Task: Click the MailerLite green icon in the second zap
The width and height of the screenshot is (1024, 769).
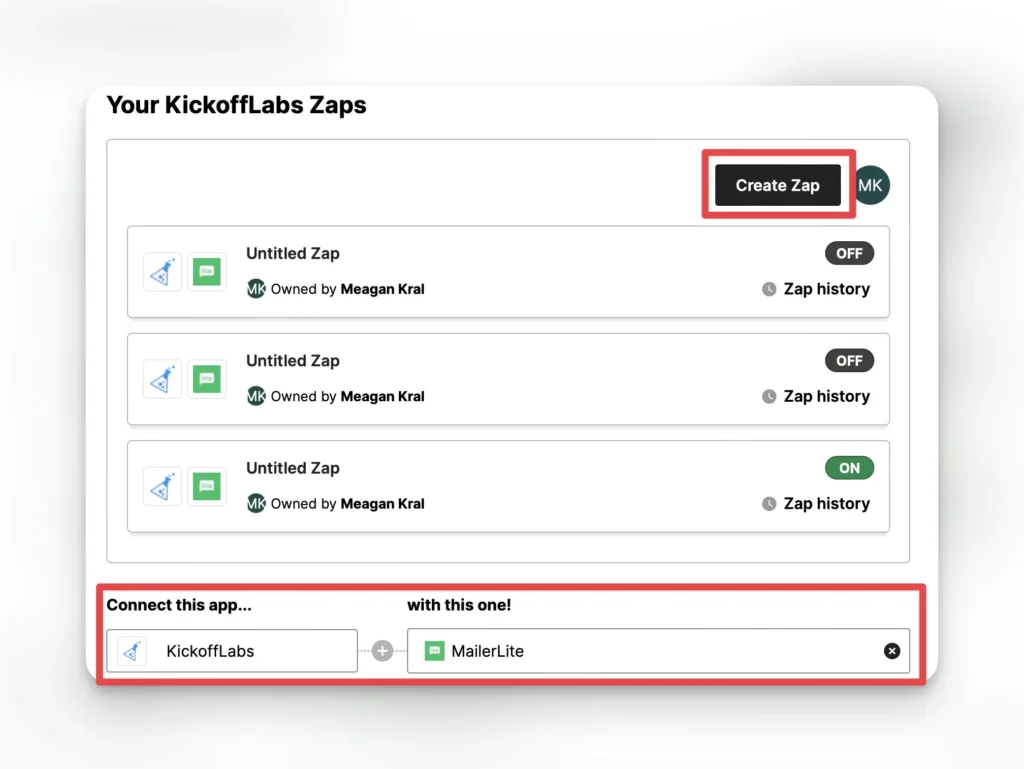Action: [x=206, y=379]
